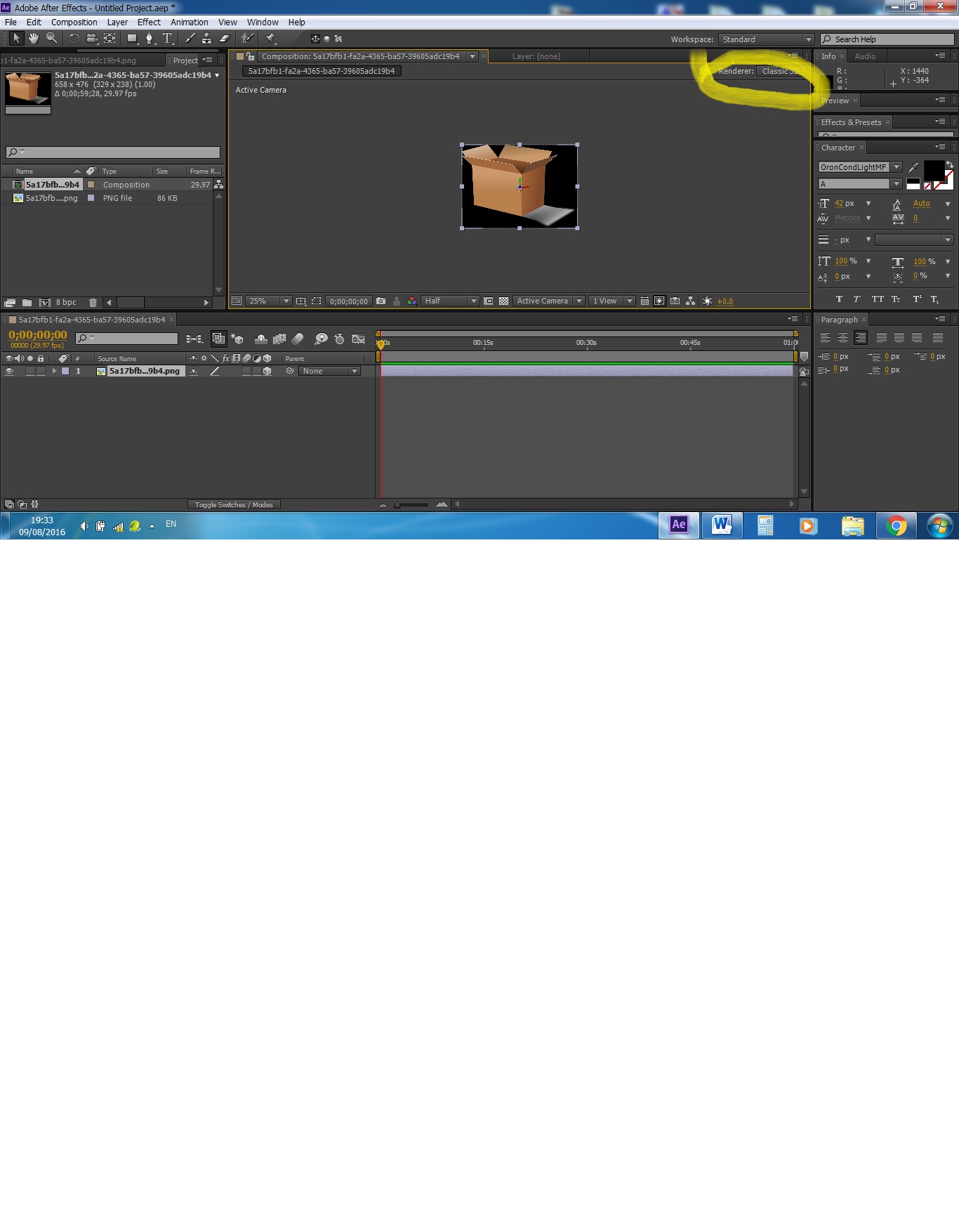Select the Hand tool in toolbar

pyautogui.click(x=34, y=39)
